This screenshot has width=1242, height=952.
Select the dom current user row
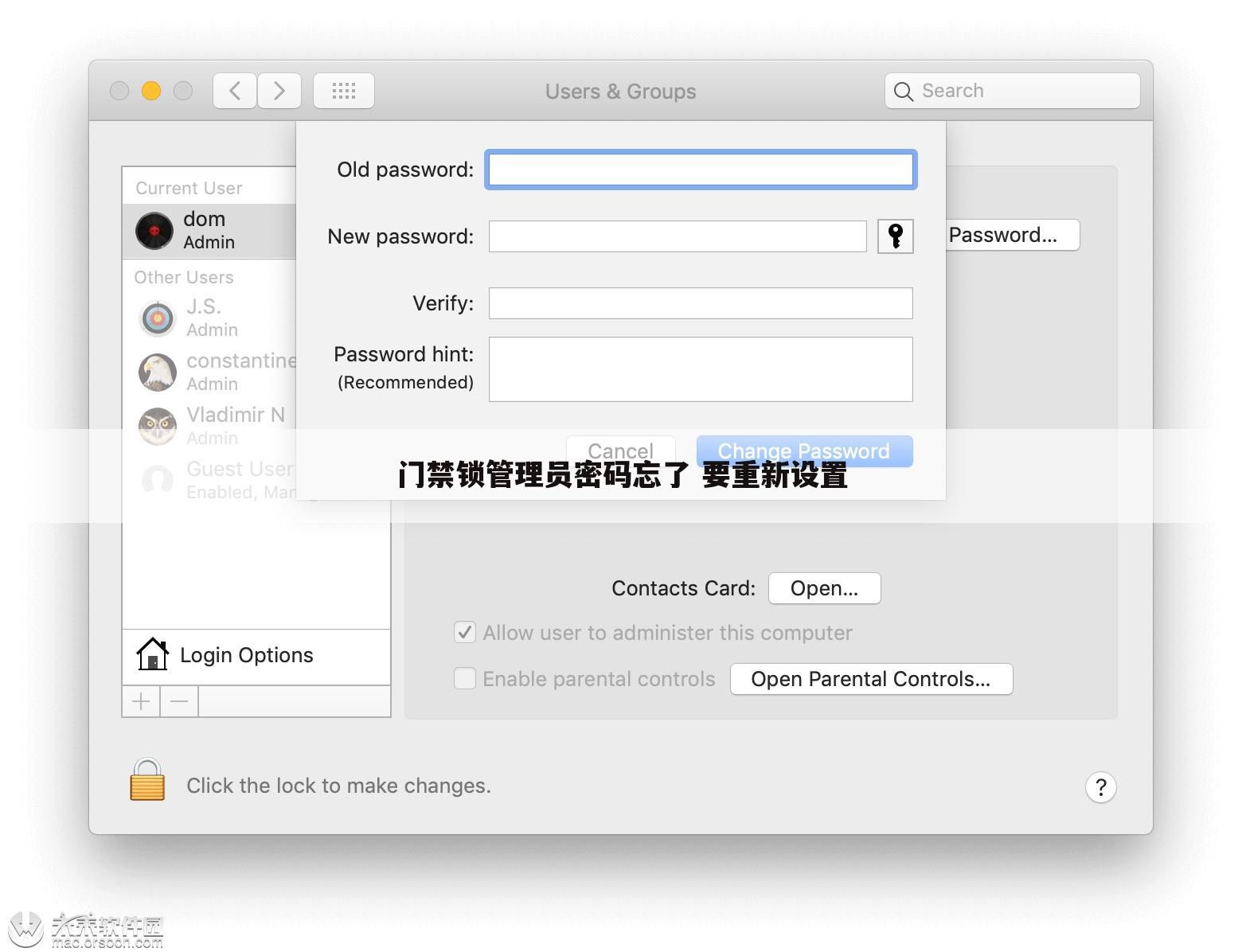point(209,231)
